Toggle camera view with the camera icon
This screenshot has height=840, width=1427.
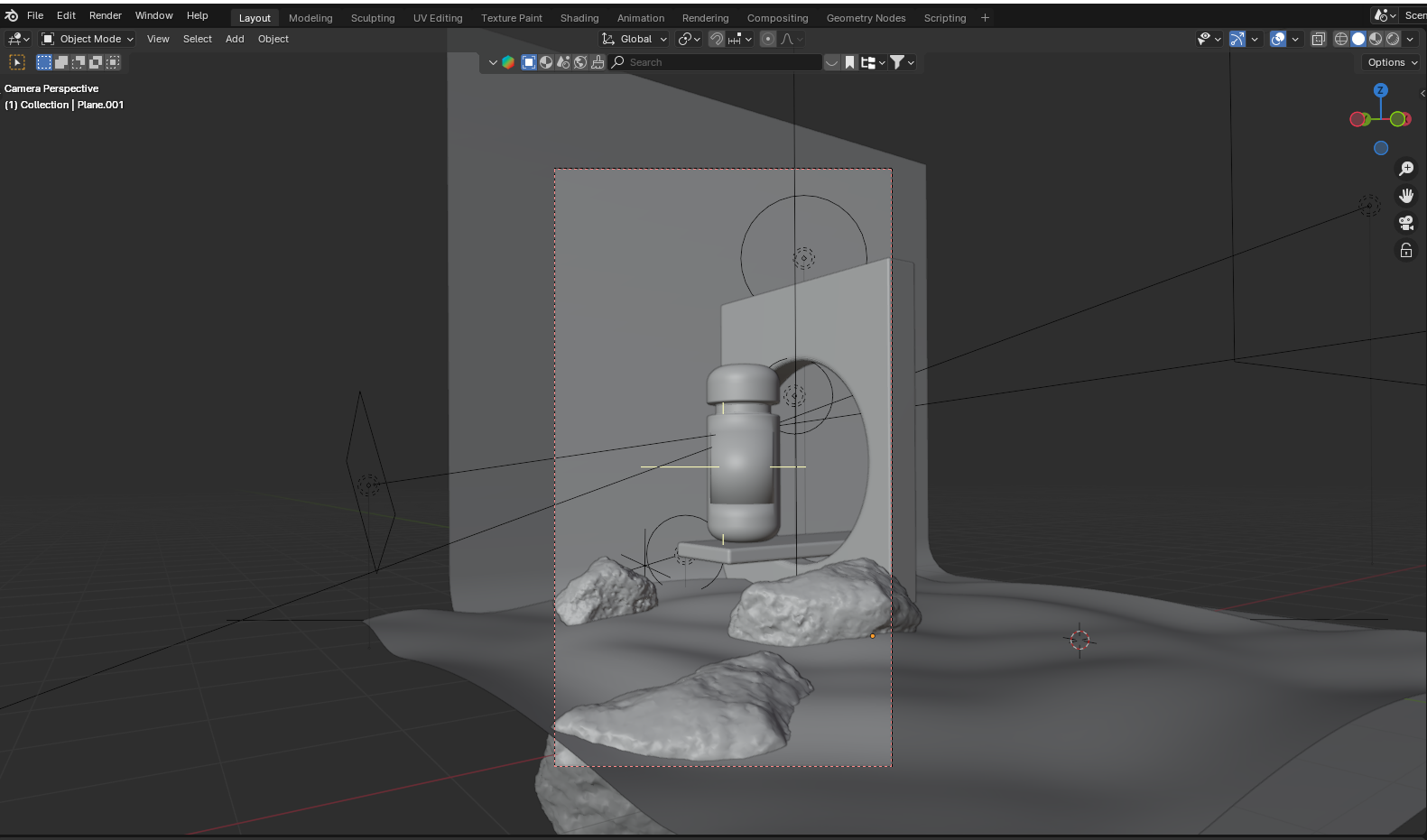click(1405, 223)
